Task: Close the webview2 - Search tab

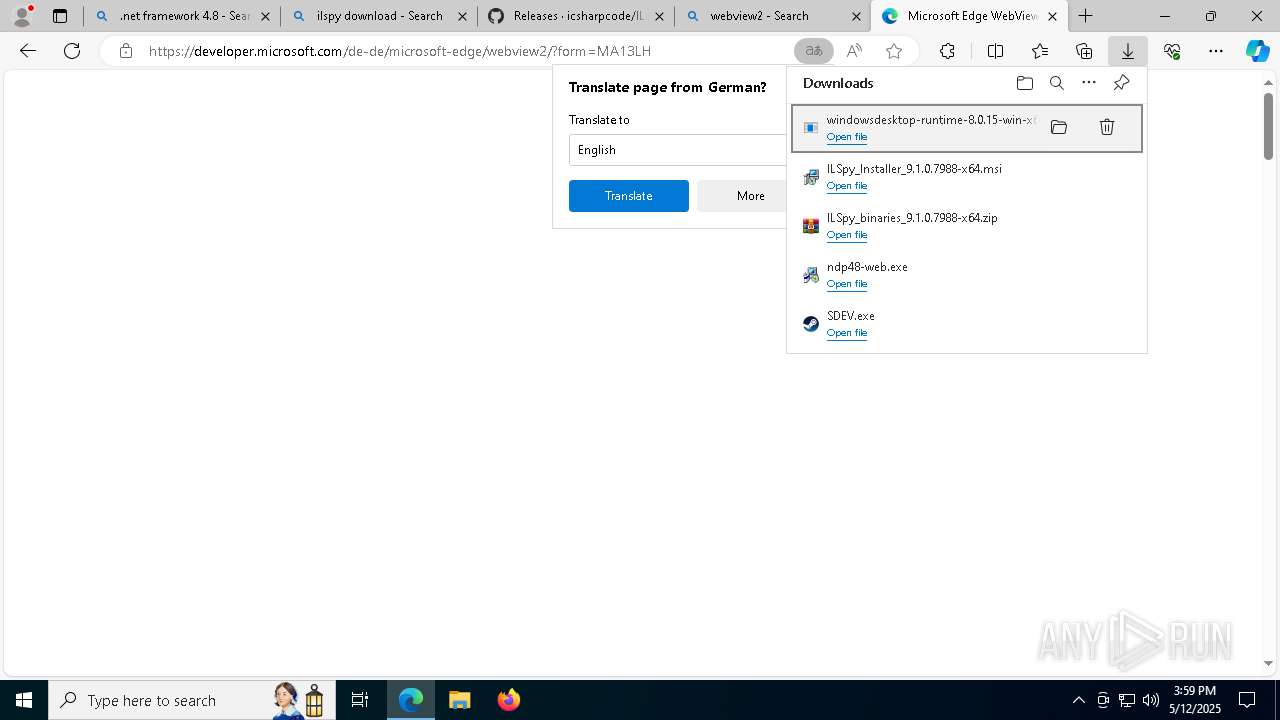Action: click(x=857, y=16)
